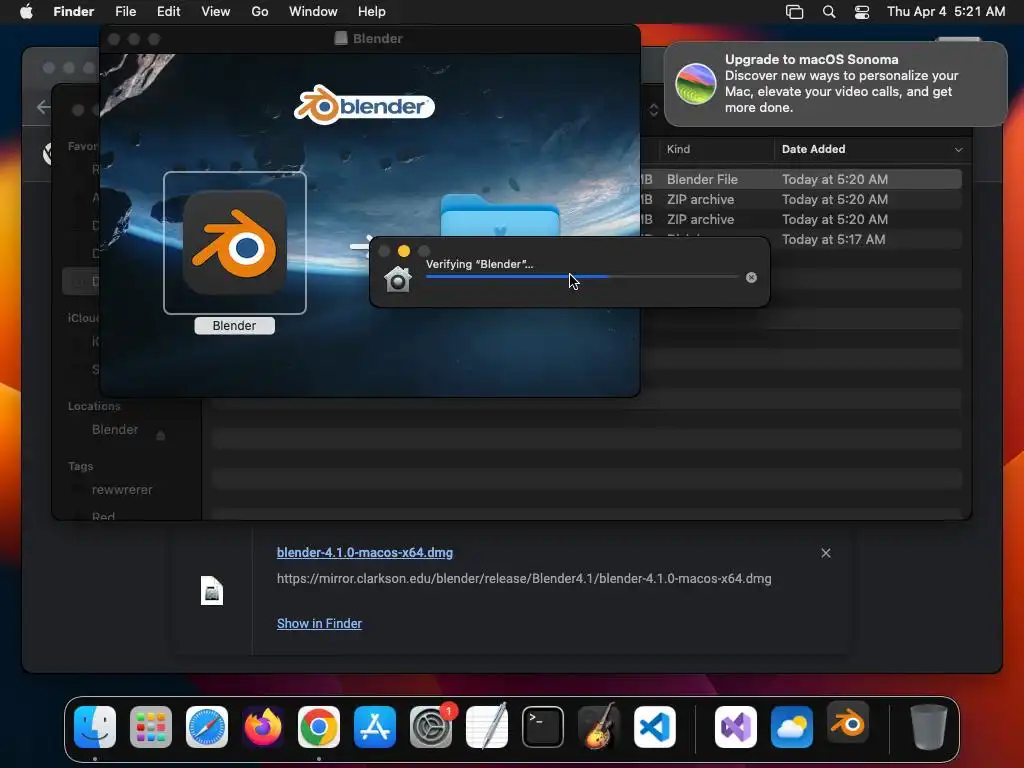Dismiss the download item with X
Screen dimensions: 1024x768
826,553
